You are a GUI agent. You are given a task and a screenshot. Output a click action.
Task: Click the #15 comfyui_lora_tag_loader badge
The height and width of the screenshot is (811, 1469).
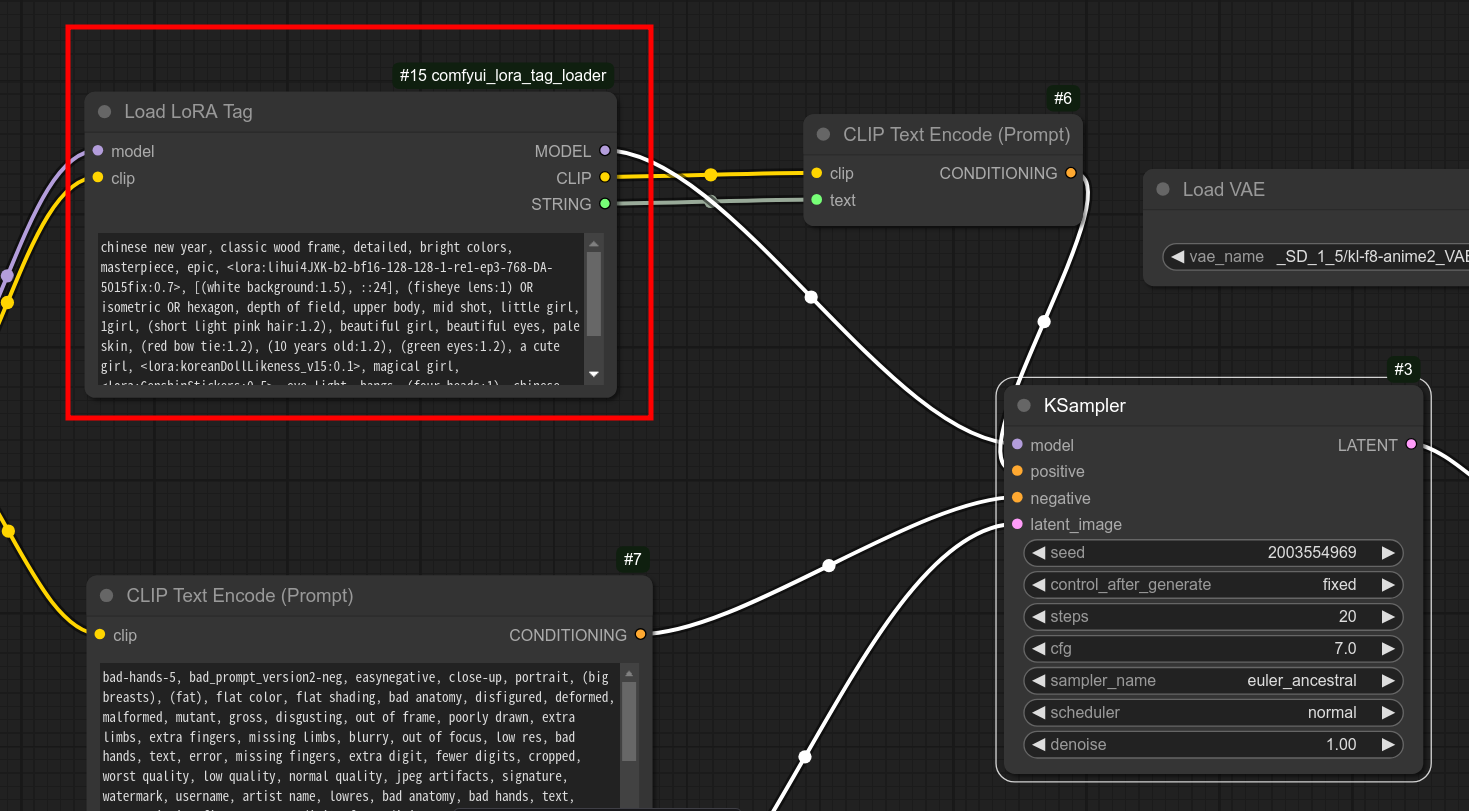pos(503,76)
